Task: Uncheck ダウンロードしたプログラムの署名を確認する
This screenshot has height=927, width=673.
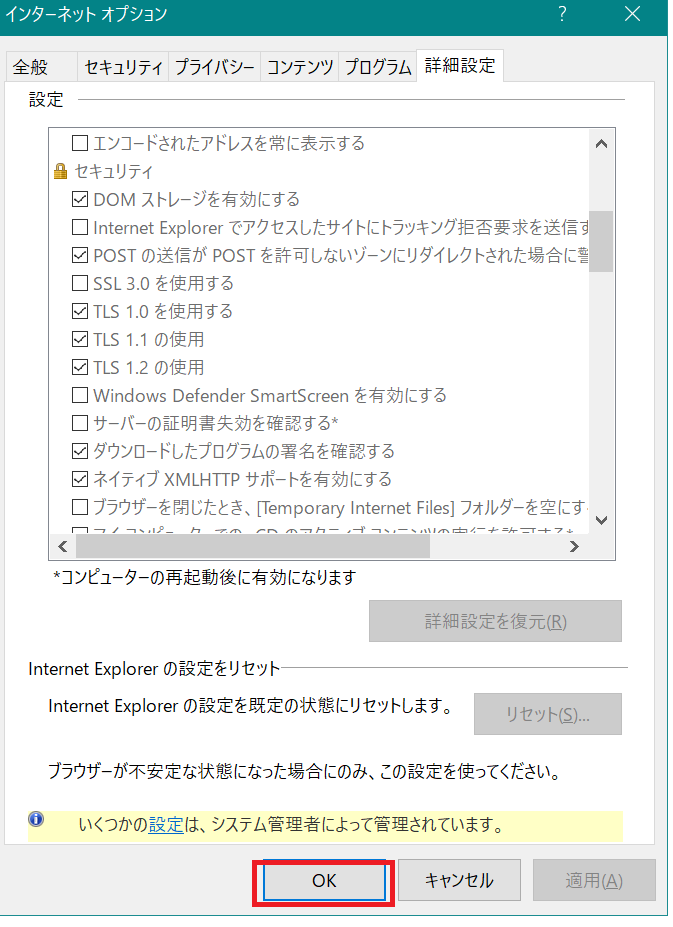Action: click(80, 451)
